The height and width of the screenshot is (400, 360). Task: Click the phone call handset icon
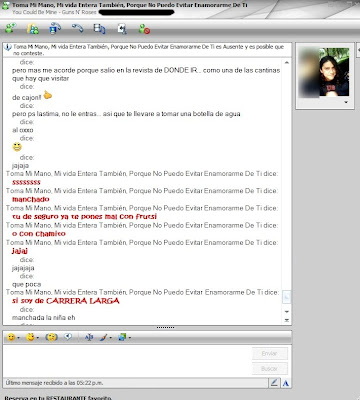coord(77,28)
